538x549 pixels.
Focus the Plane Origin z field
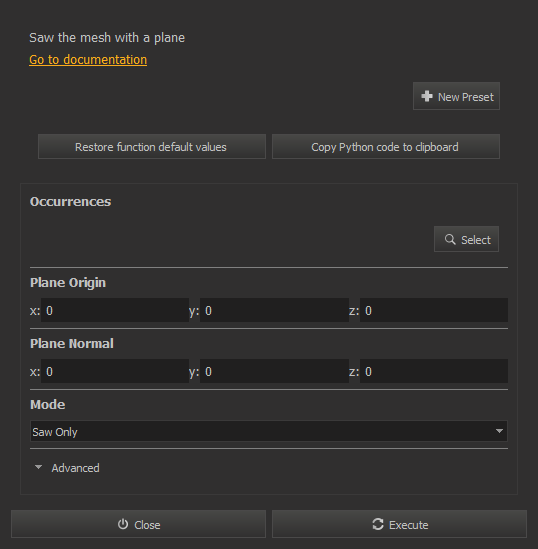point(434,310)
